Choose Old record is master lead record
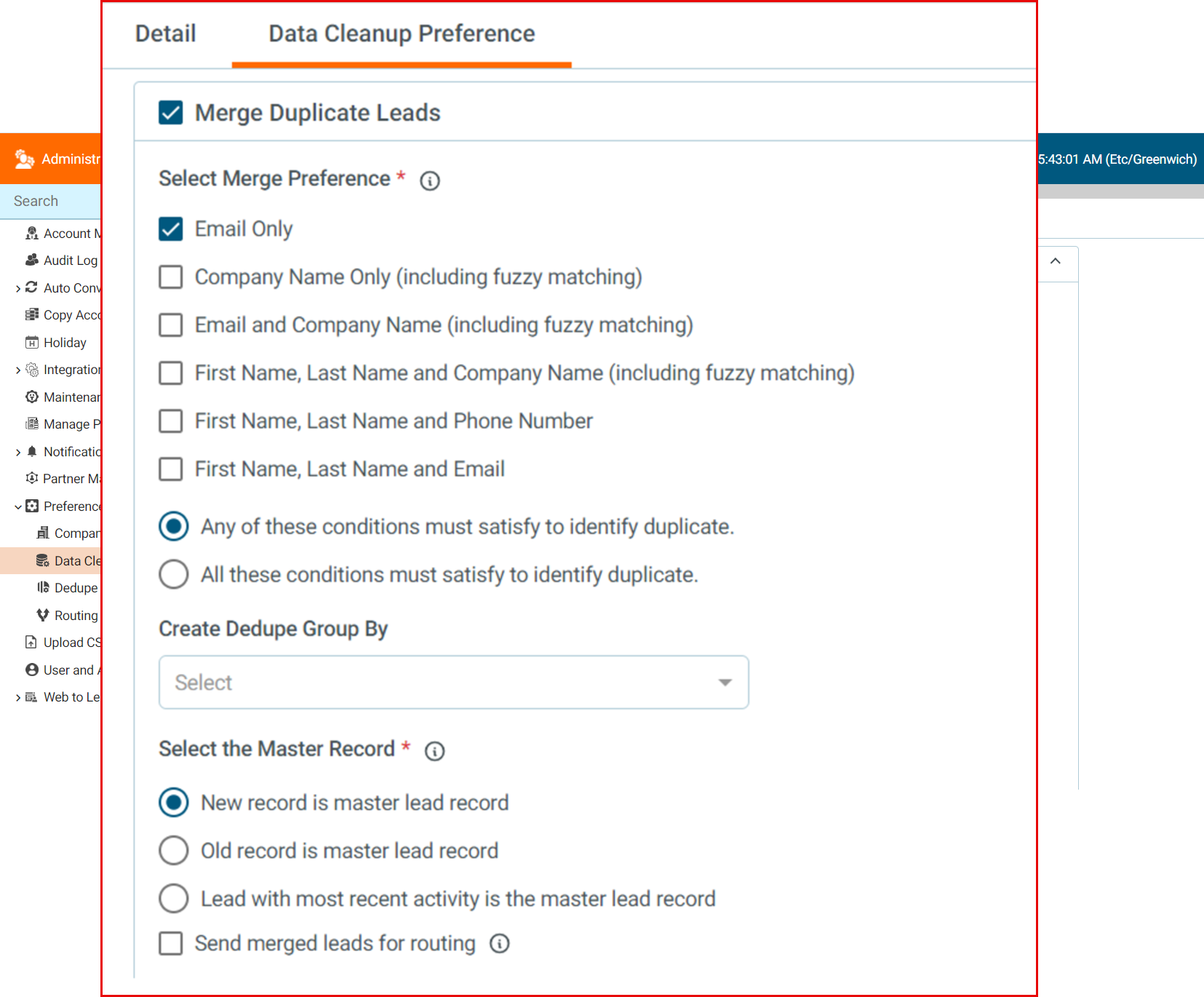Screen dimensions: 1204x997 click(x=174, y=850)
